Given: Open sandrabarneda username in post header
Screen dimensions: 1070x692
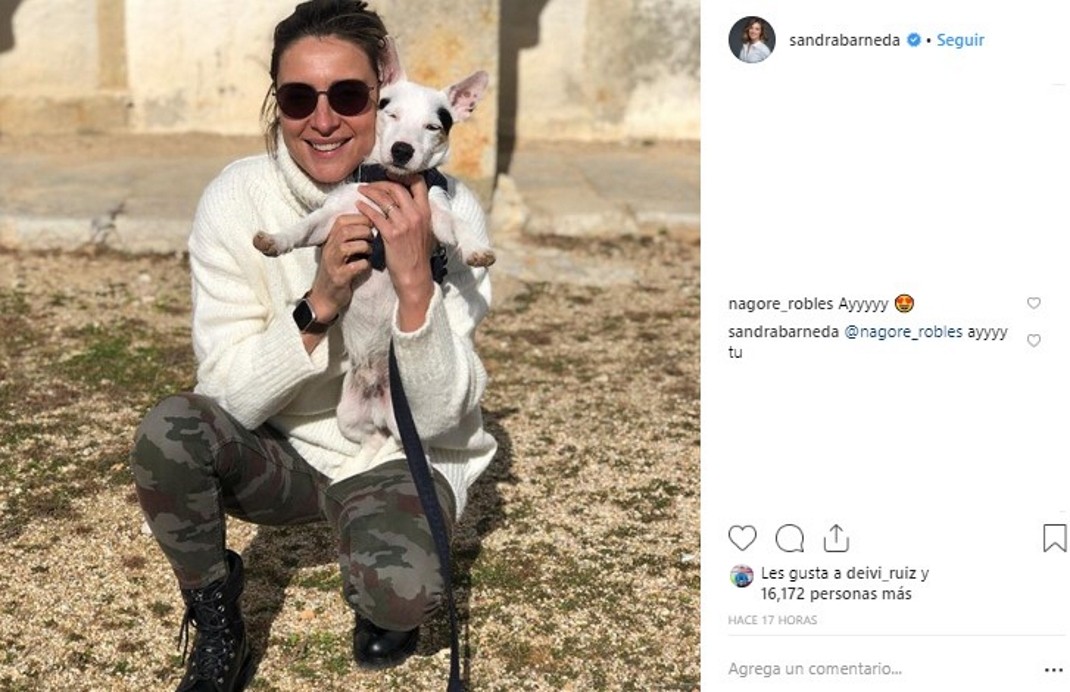Looking at the screenshot, I should 844,40.
